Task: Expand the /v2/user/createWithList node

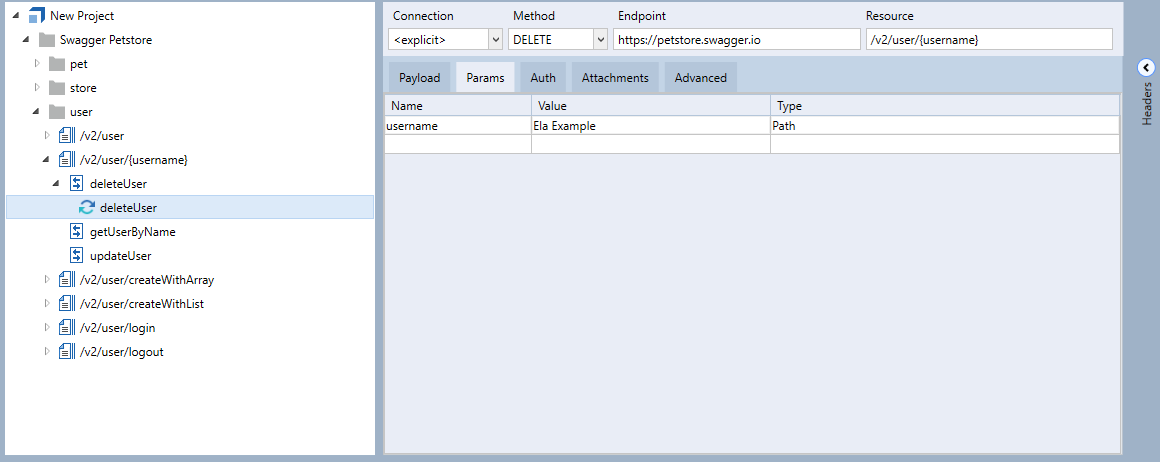Action: point(47,304)
